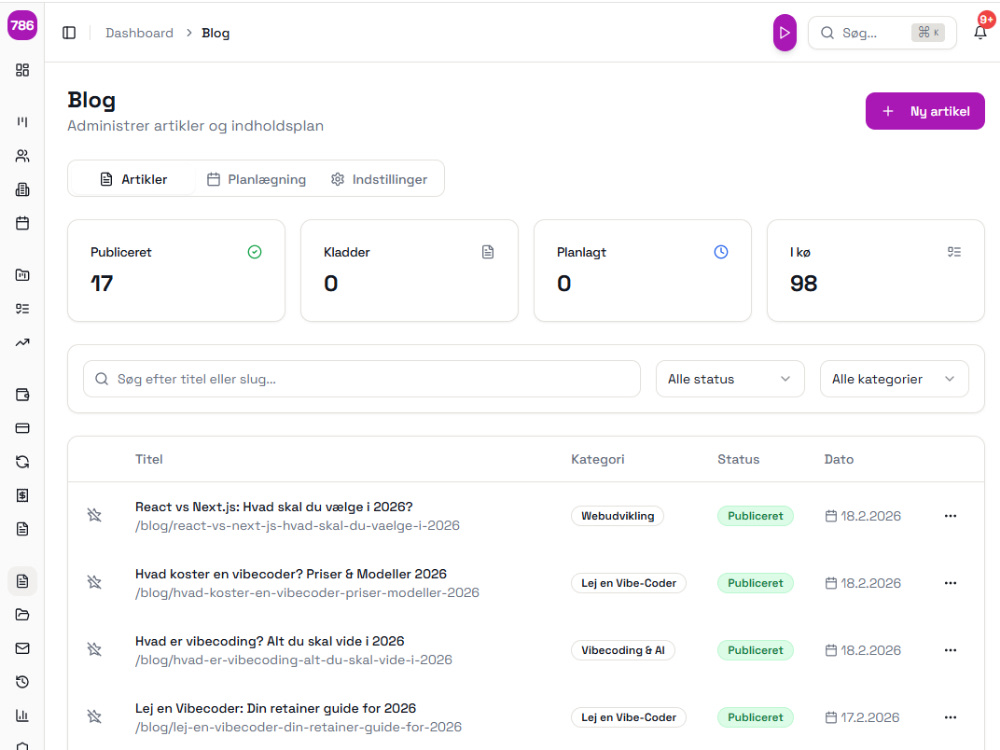Click the Dato column header
The image size is (1000, 750).
point(839,459)
